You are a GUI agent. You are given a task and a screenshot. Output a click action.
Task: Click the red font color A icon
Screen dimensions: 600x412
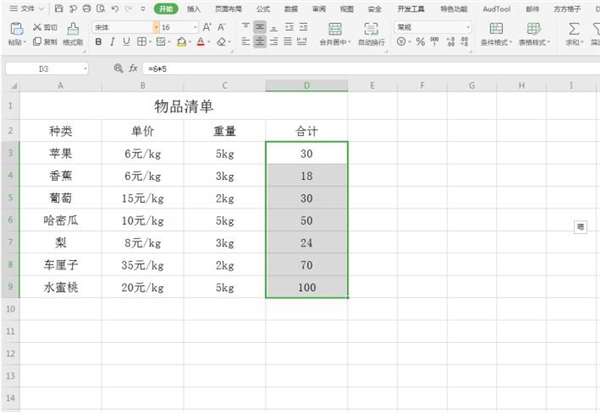201,42
